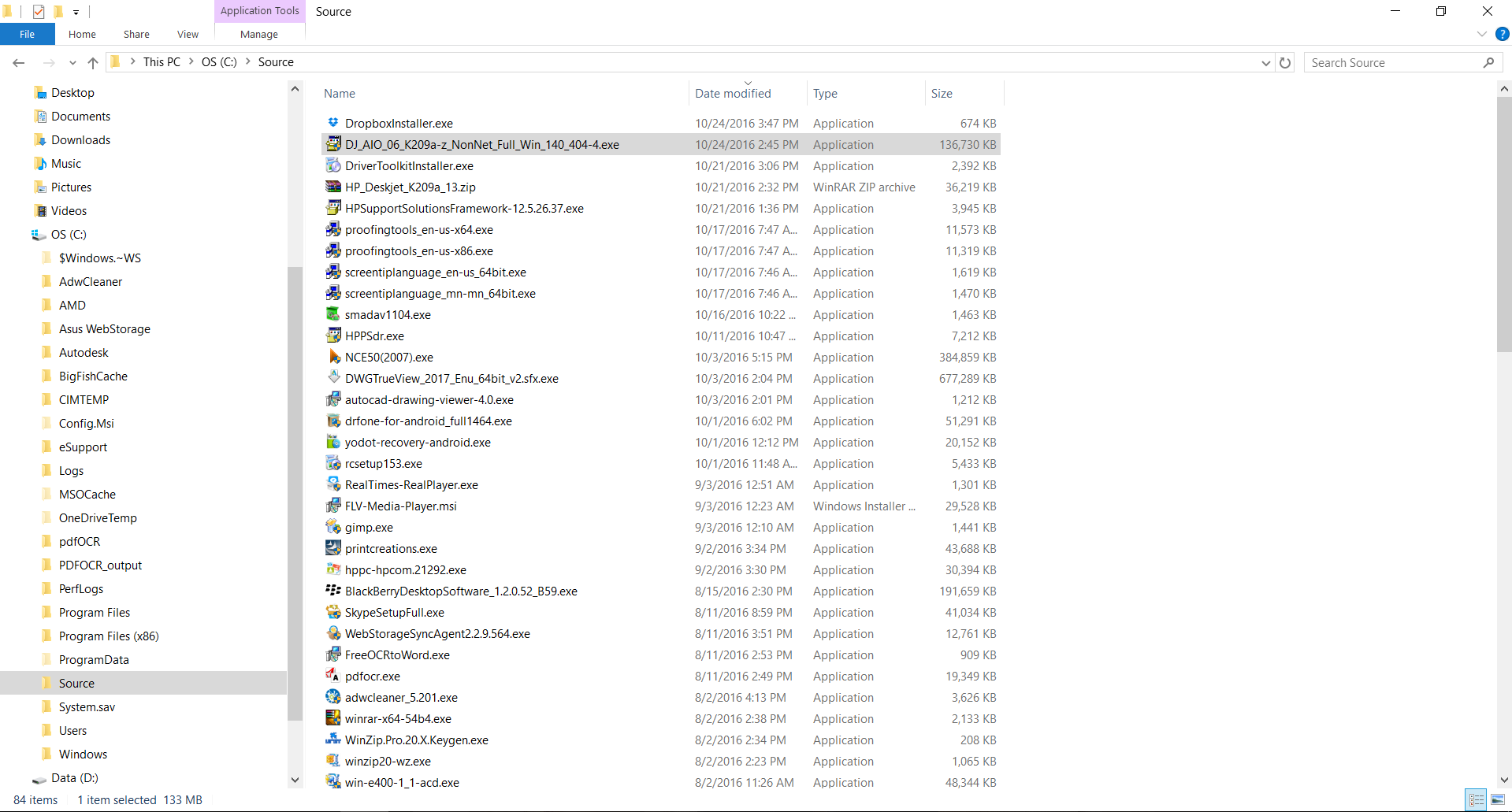Select the Application Tools contextual tab
This screenshot has height=812, width=1512.
click(259, 11)
